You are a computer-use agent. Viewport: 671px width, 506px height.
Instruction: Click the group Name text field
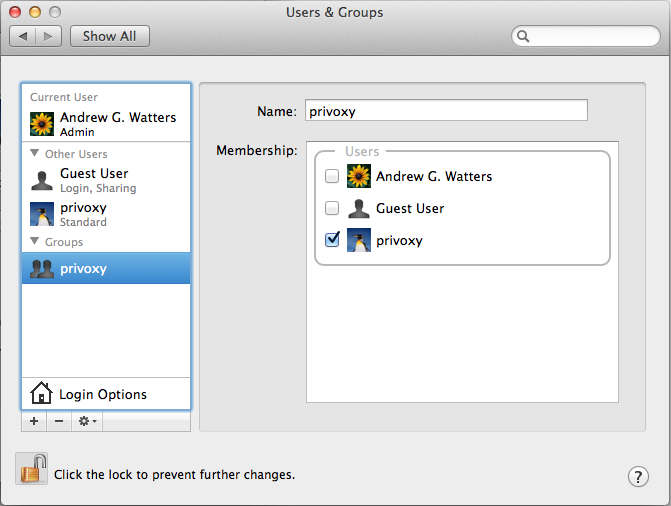[x=446, y=110]
